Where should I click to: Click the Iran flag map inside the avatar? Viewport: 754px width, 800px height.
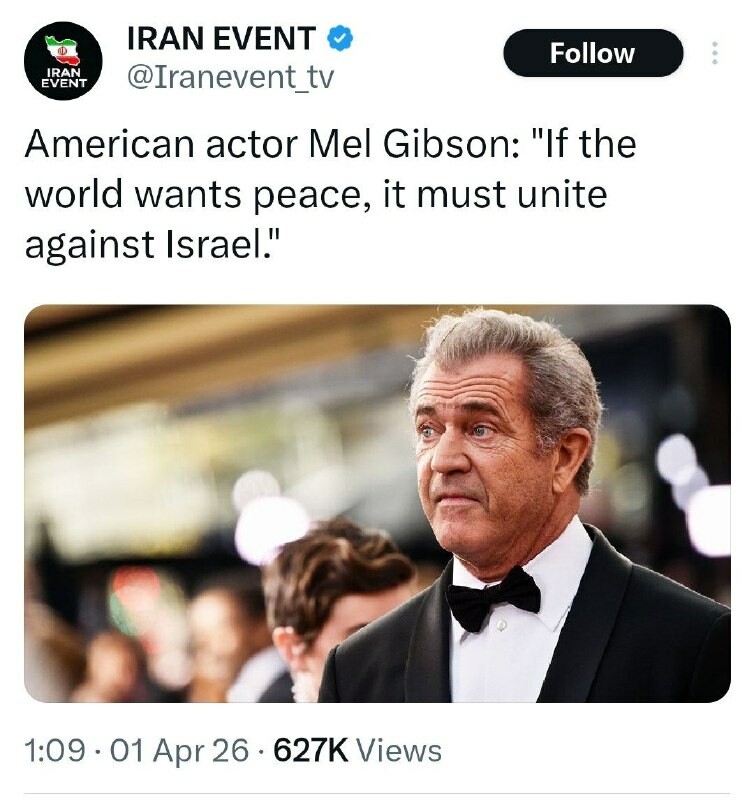[63, 47]
